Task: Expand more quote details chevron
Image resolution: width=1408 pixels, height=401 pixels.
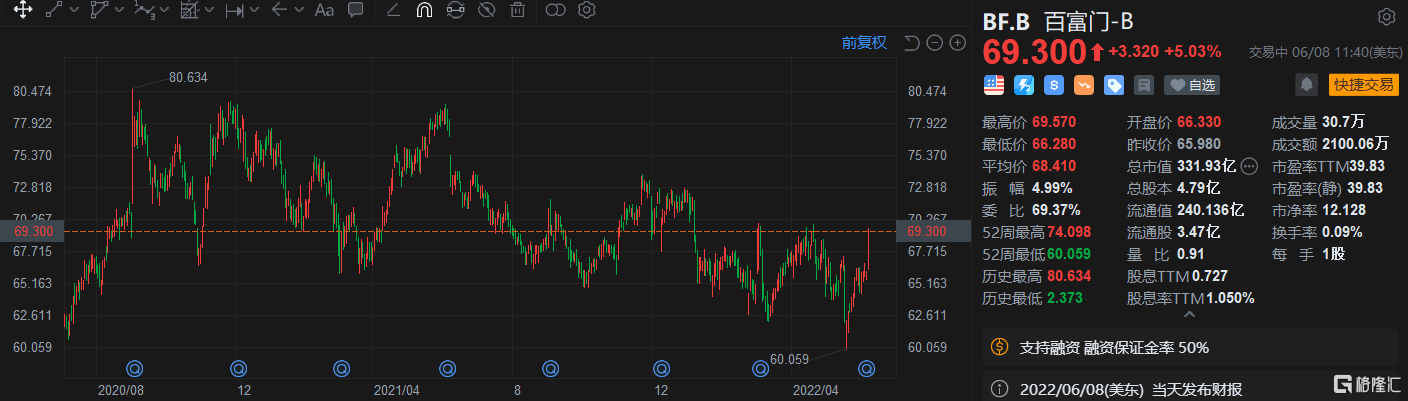Action: pyautogui.click(x=1190, y=315)
